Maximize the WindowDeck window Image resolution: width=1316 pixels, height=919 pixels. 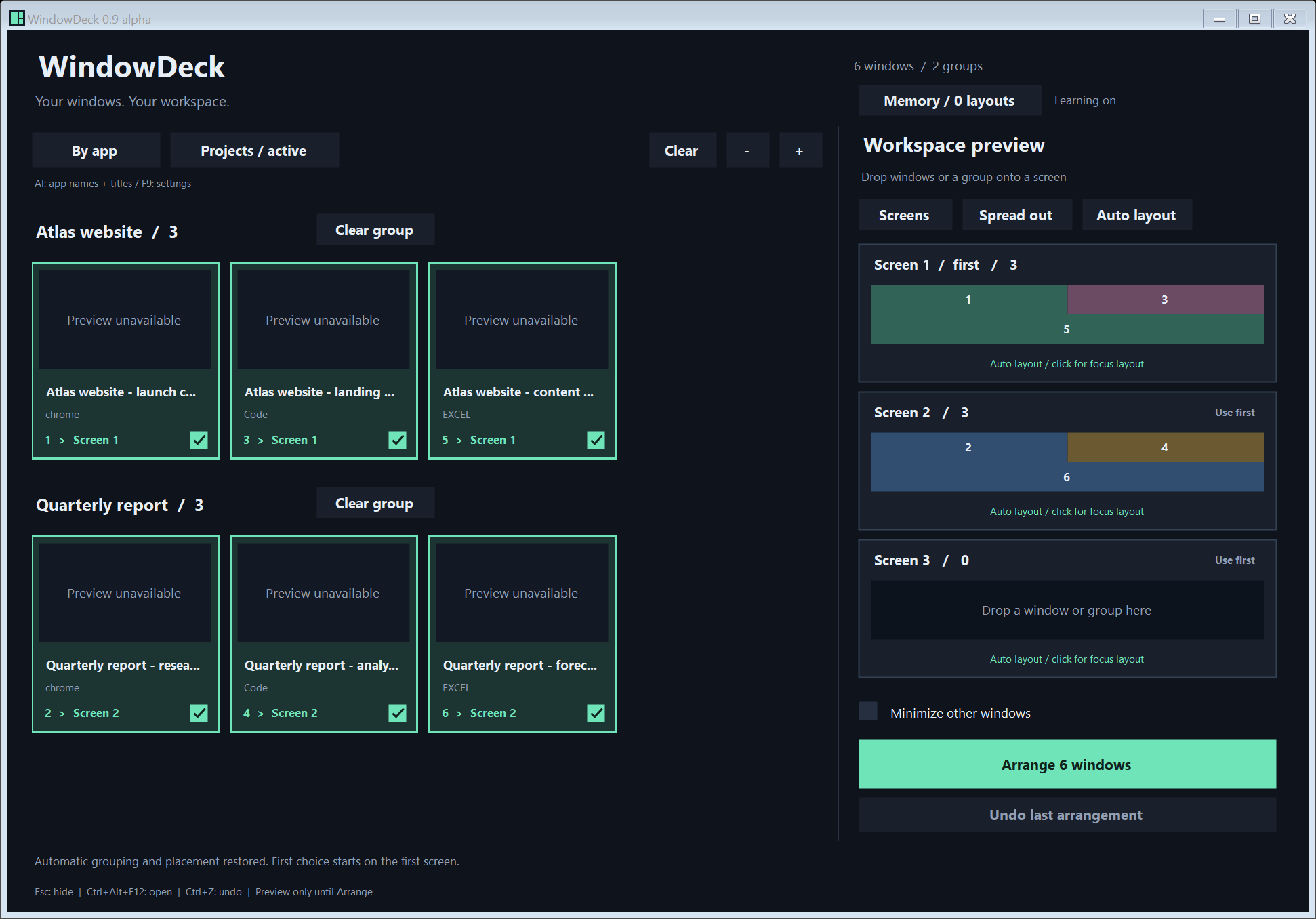[1254, 18]
